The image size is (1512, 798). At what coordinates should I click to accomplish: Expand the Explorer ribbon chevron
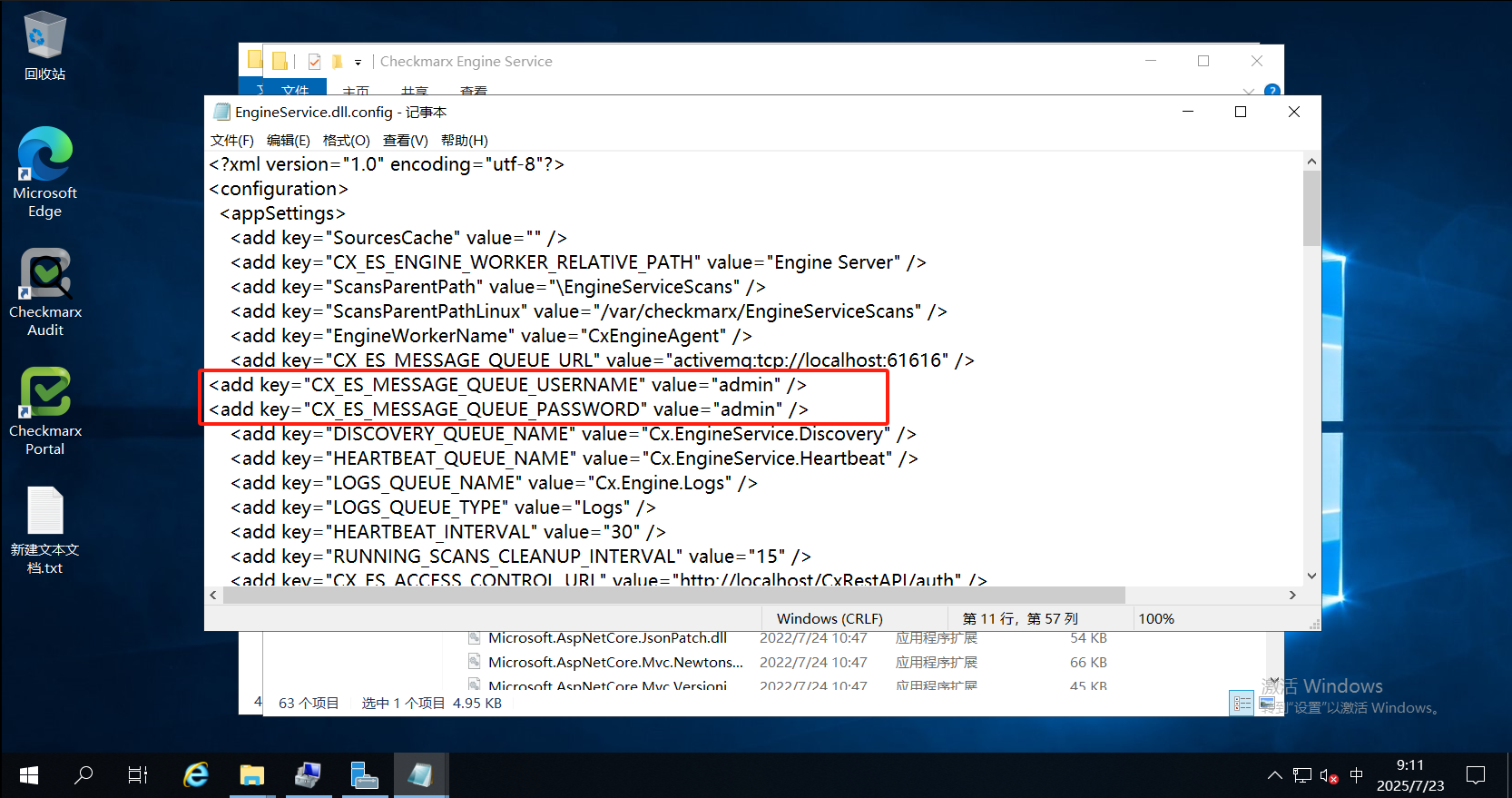(x=1249, y=91)
